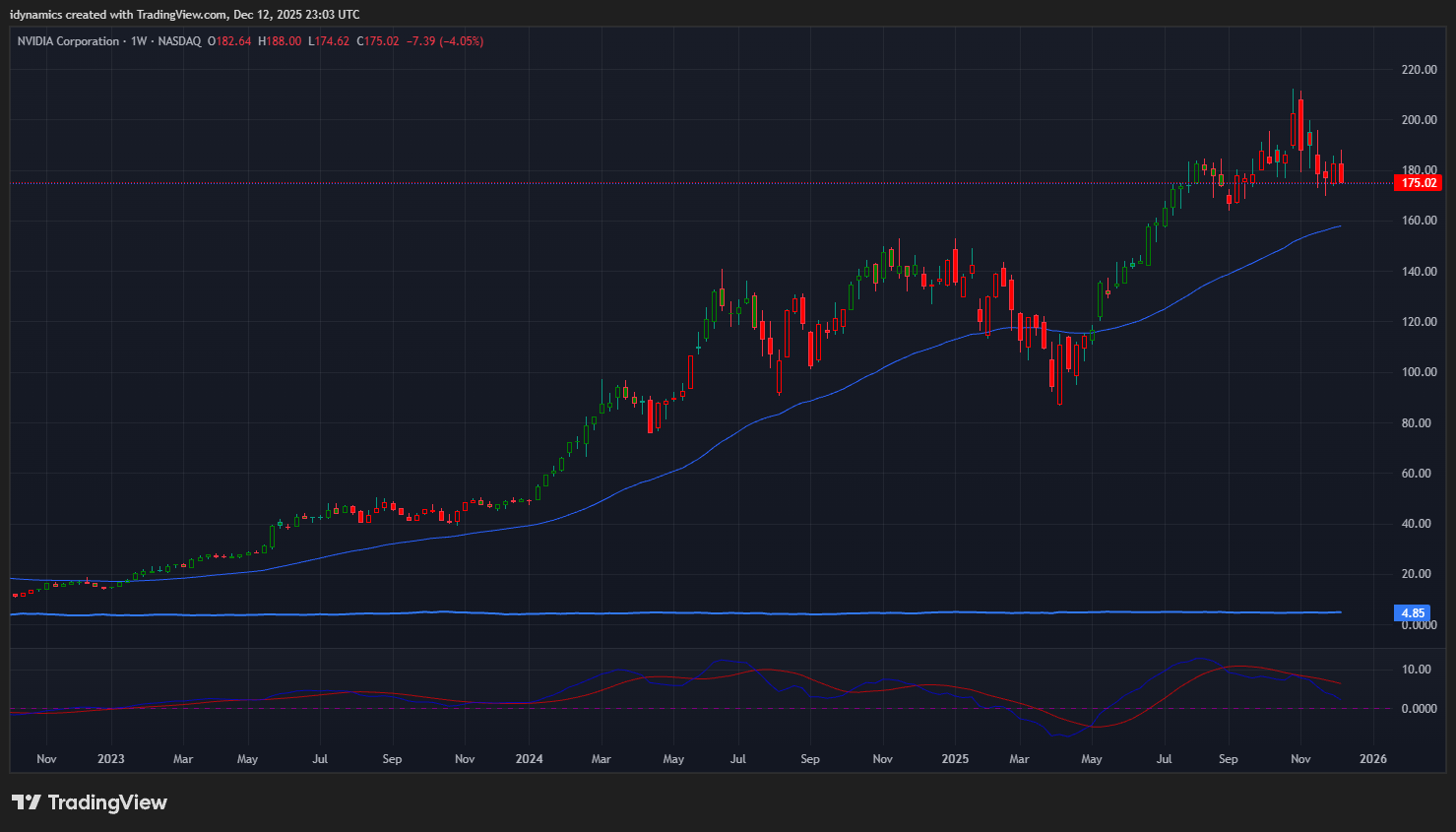Click the TradingView logo icon at bottom
This screenshot has height=832, width=1456.
pyautogui.click(x=27, y=802)
